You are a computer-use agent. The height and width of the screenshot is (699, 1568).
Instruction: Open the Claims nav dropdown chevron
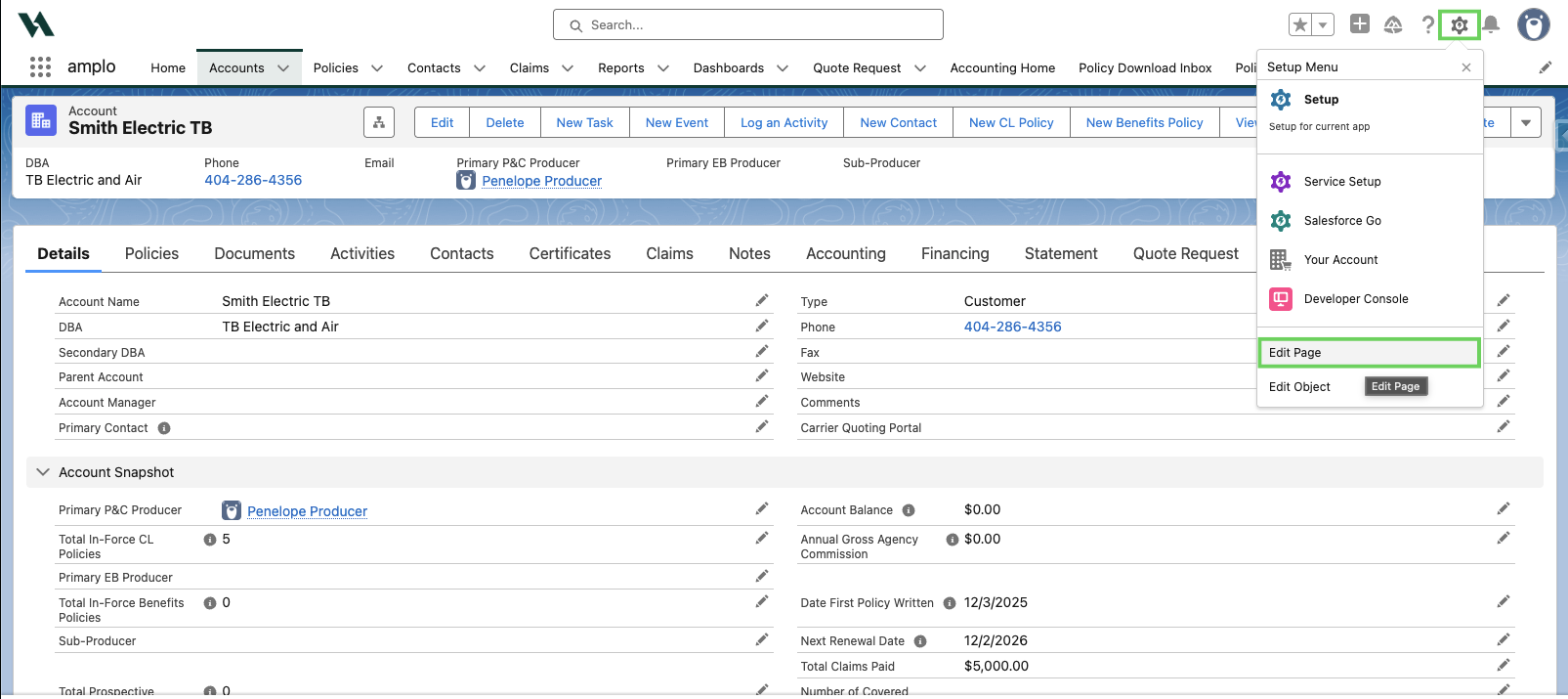click(x=568, y=68)
